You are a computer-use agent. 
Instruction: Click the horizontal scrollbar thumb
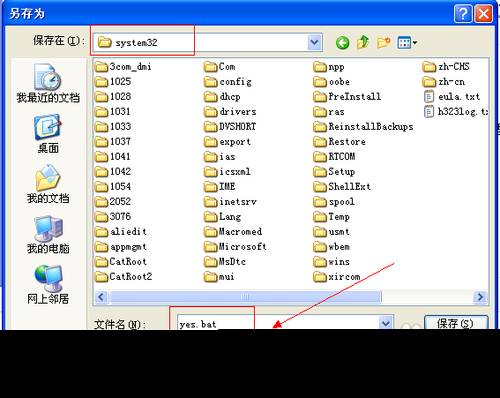point(245,297)
